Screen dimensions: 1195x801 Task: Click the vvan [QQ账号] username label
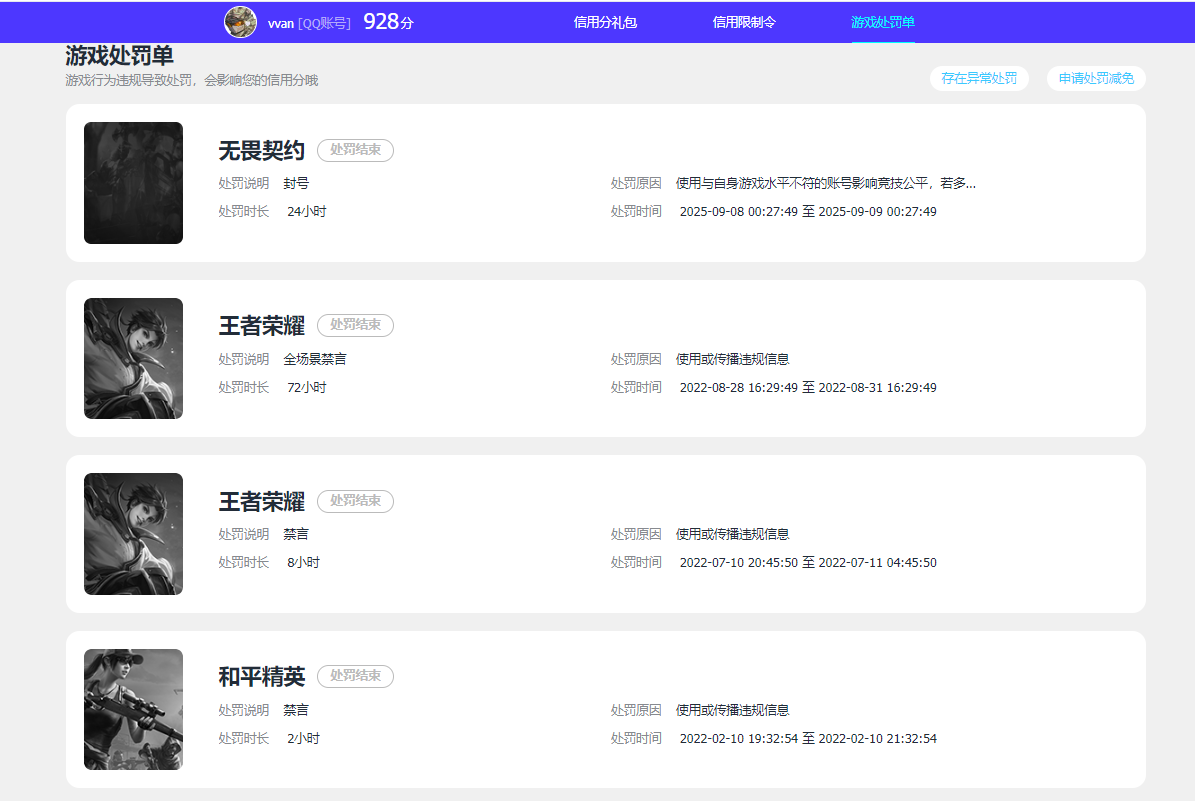[x=308, y=22]
